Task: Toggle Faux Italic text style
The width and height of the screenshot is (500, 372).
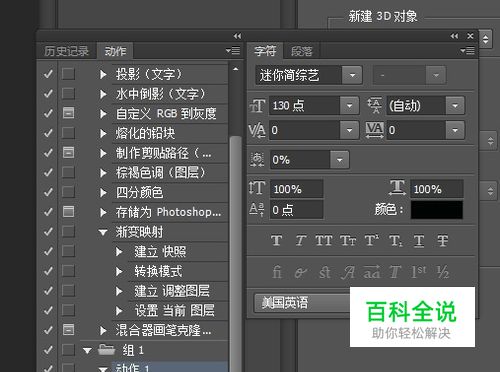Action: click(x=300, y=240)
